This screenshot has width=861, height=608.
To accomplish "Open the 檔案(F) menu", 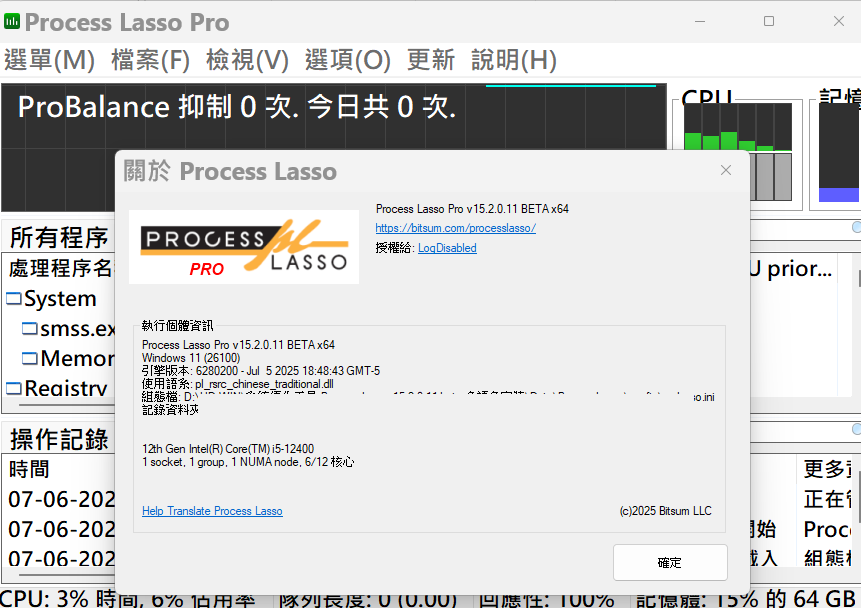I will coord(150,60).
